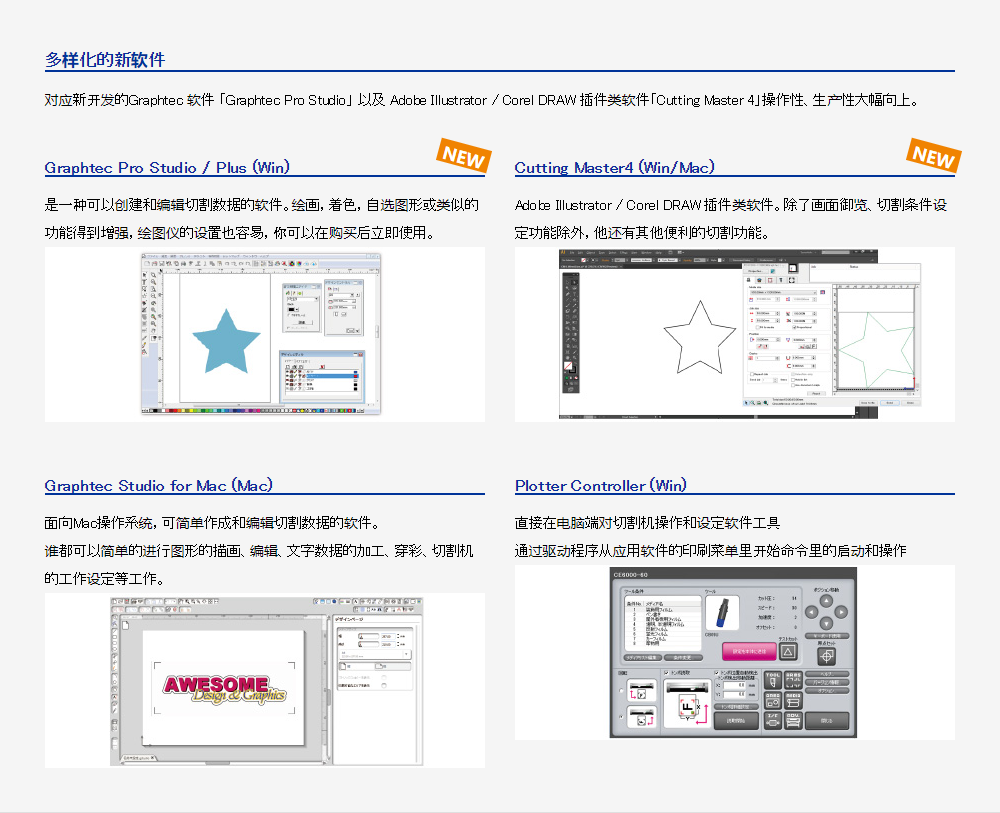1000x813 pixels.
Task: Click the down arrow in Plotter Controller position pad
Action: pyautogui.click(x=826, y=623)
